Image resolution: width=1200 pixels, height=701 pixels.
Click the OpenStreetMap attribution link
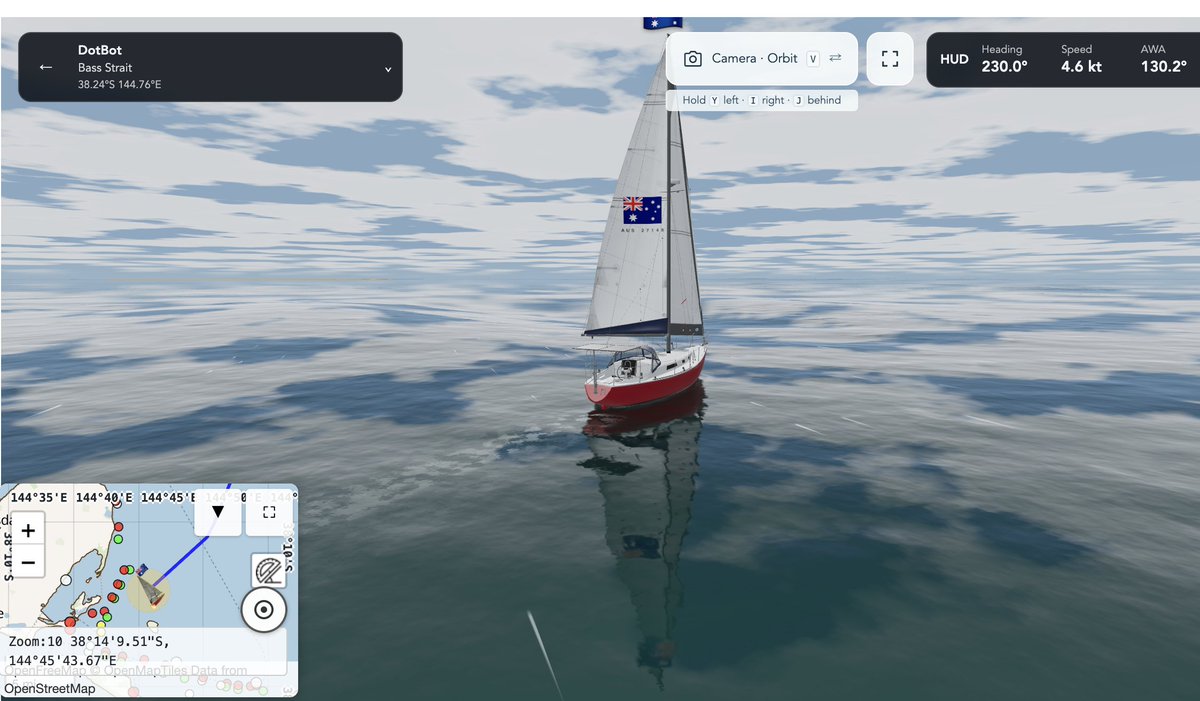point(50,688)
